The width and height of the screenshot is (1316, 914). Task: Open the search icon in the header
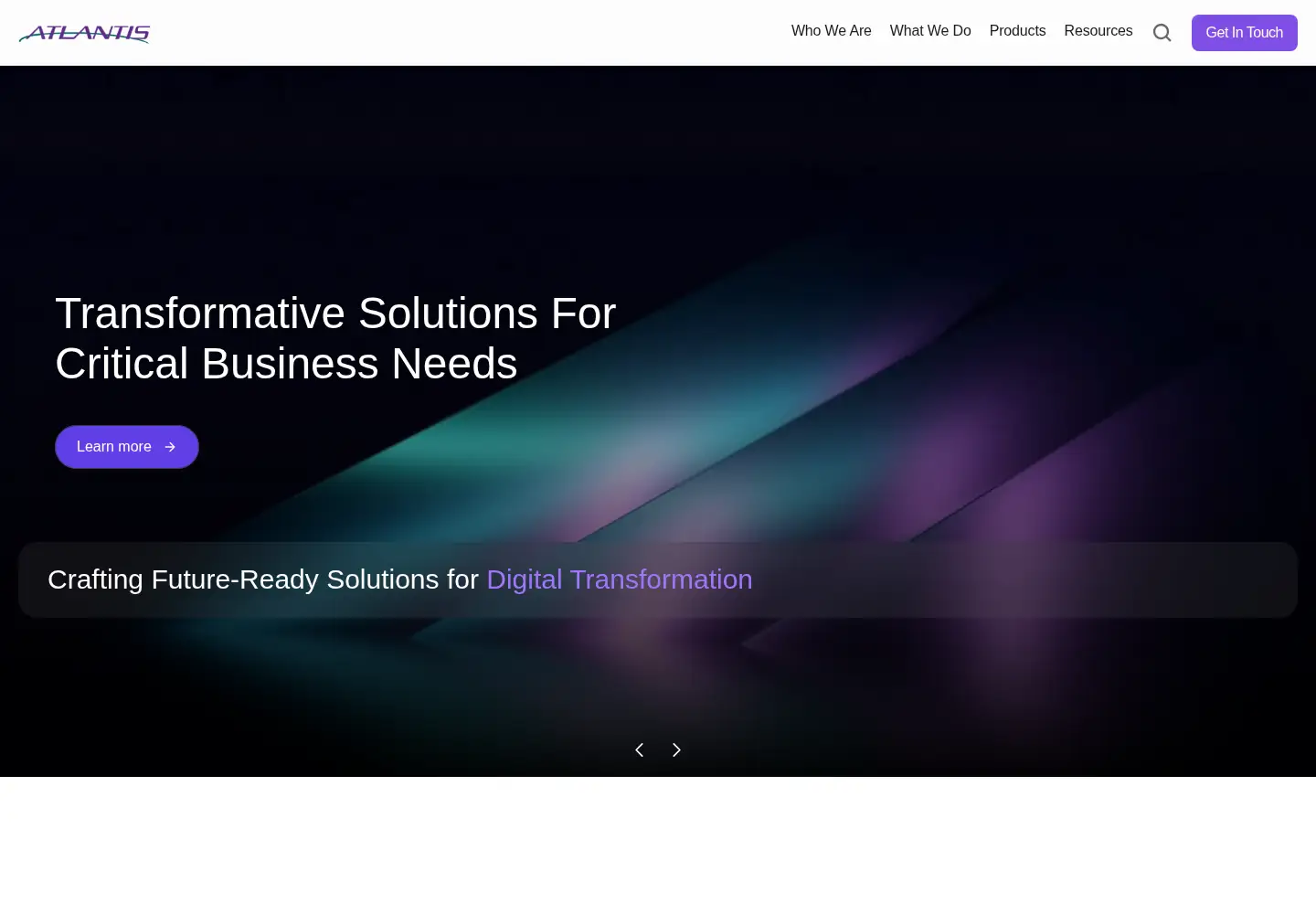pos(1162,33)
